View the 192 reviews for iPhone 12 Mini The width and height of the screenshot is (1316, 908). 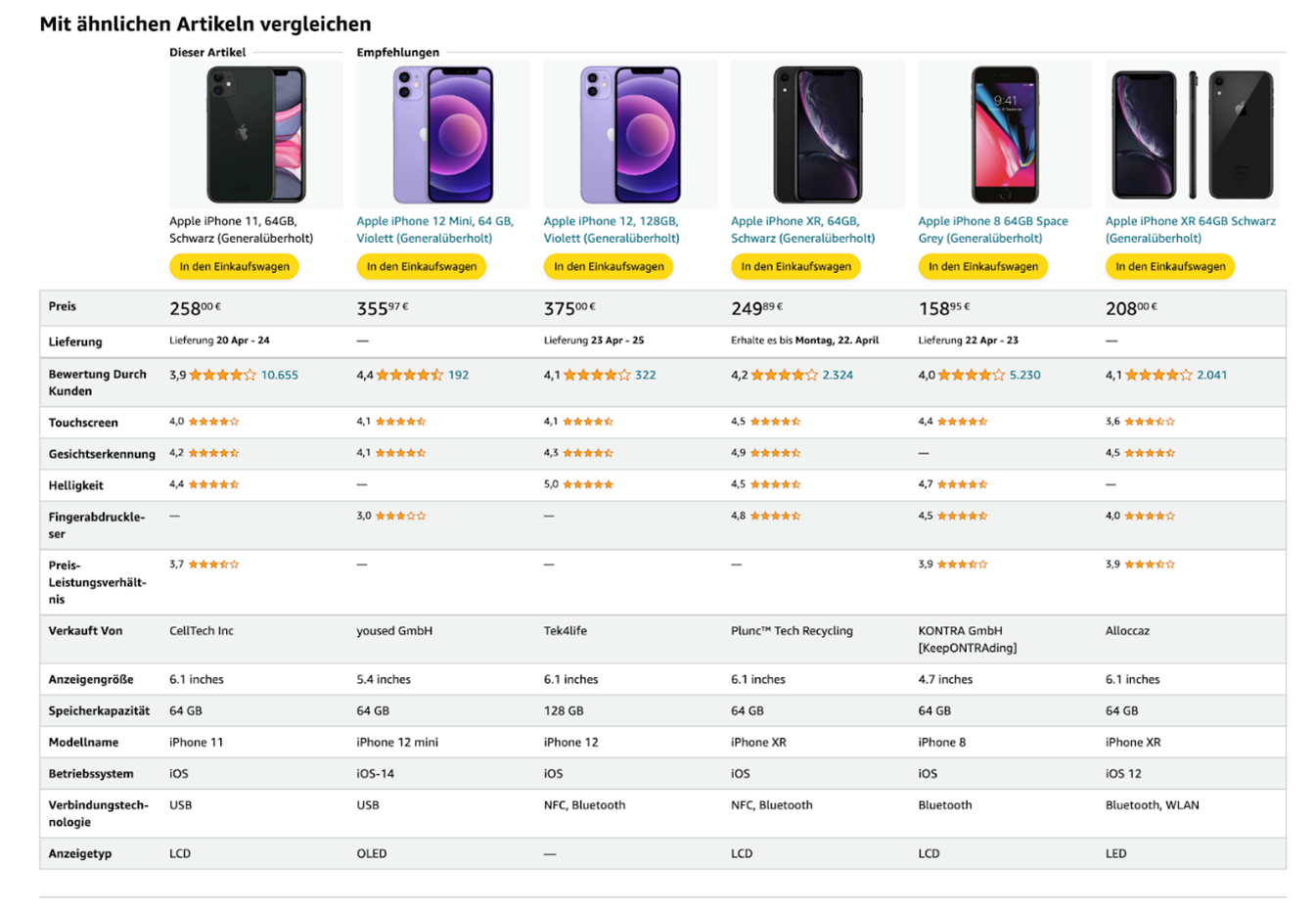[458, 375]
